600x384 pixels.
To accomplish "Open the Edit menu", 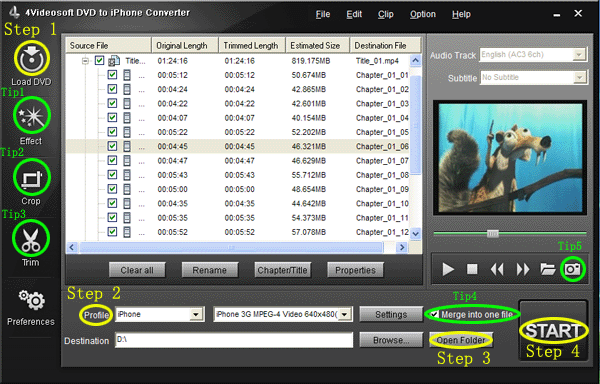I will (x=354, y=14).
